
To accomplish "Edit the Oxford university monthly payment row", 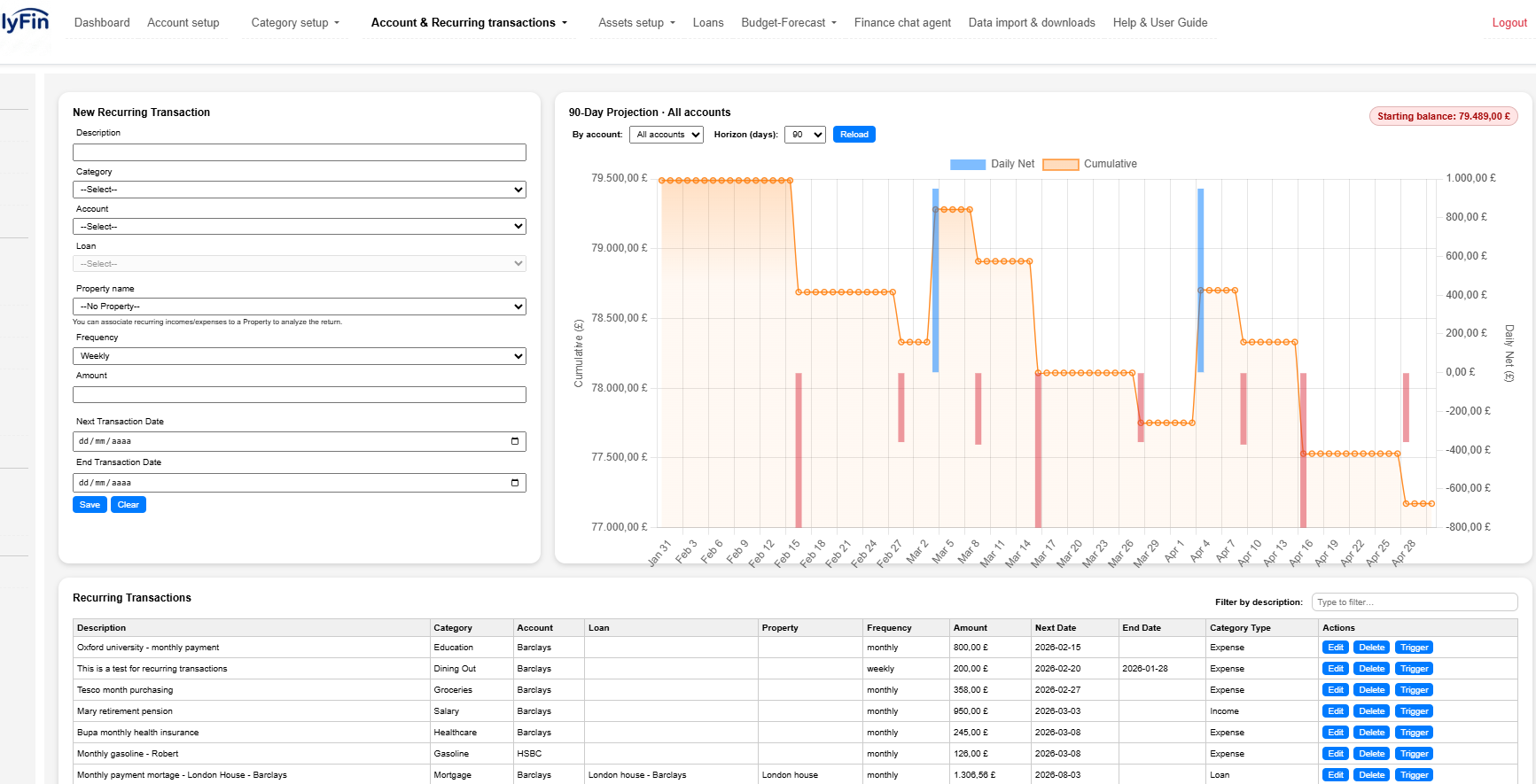I will (1336, 648).
